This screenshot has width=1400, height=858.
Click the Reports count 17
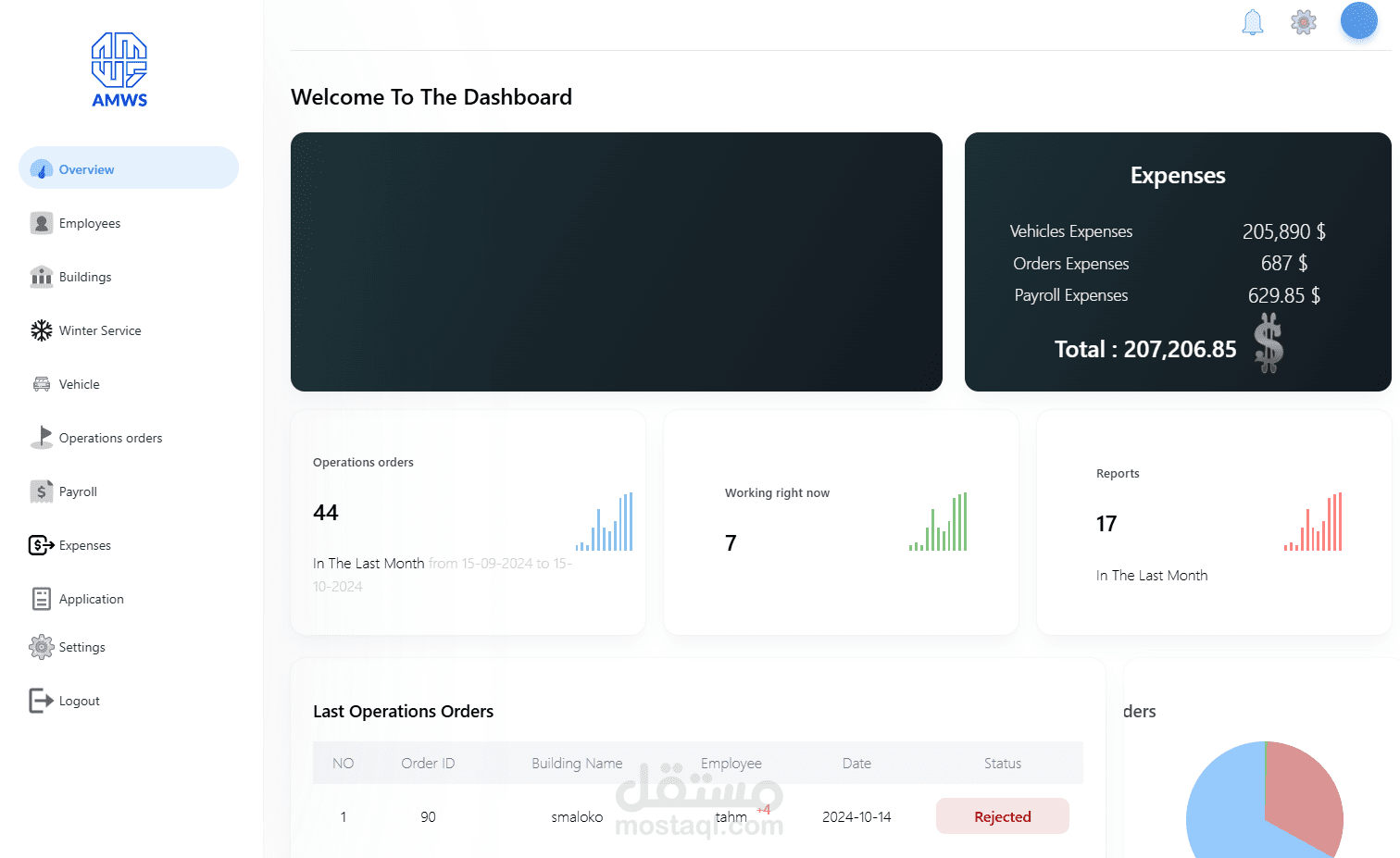(1106, 524)
